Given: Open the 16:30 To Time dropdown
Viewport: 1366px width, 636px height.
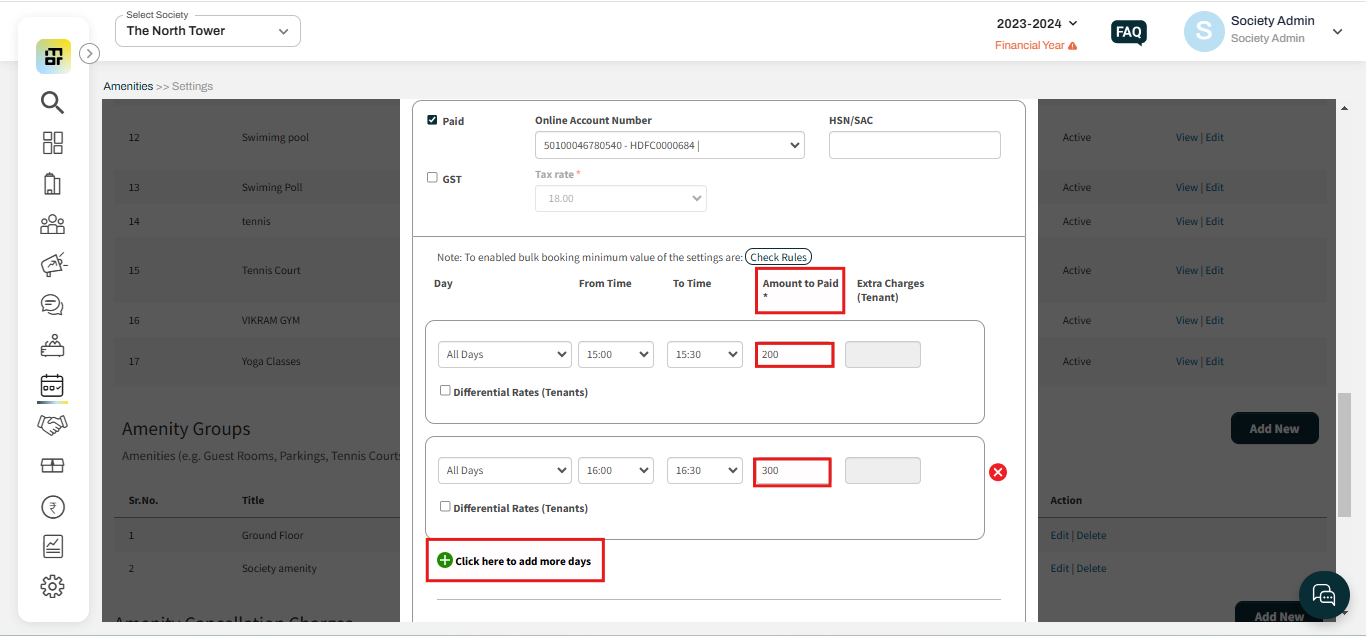Looking at the screenshot, I should [705, 471].
